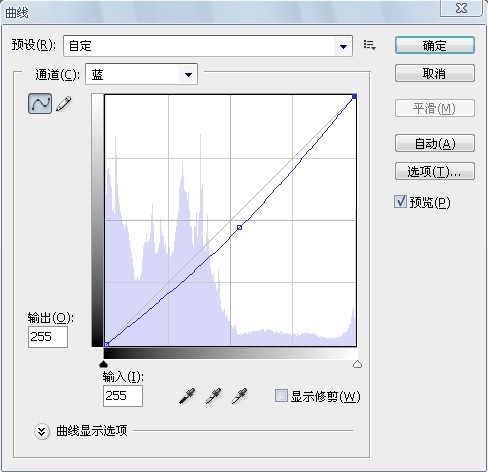Open the preset options menu icon
The height and width of the screenshot is (472, 488).
(x=370, y=45)
